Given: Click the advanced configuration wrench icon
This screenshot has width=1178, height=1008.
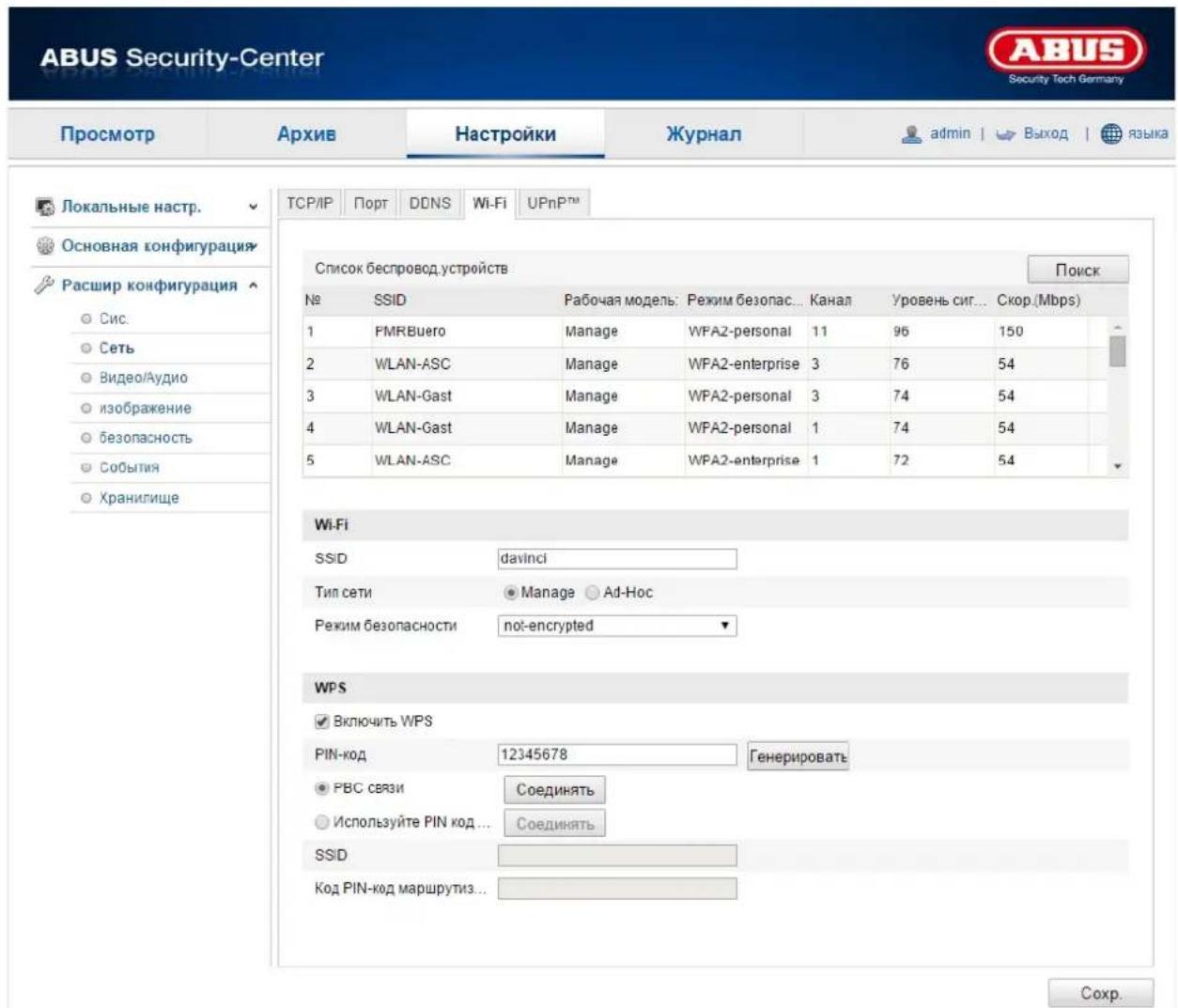Looking at the screenshot, I should click(x=44, y=285).
